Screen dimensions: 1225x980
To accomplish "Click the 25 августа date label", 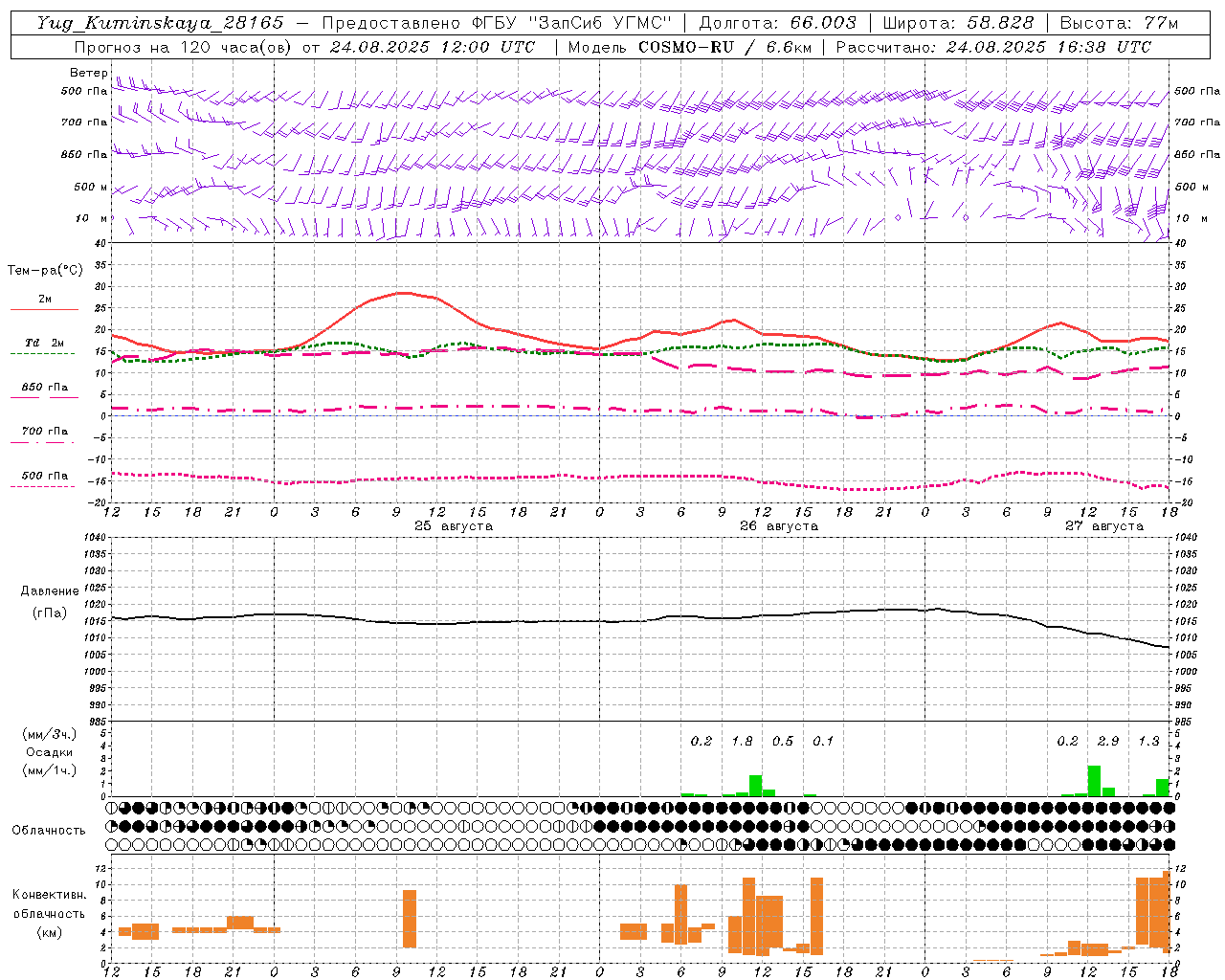I will click(454, 526).
